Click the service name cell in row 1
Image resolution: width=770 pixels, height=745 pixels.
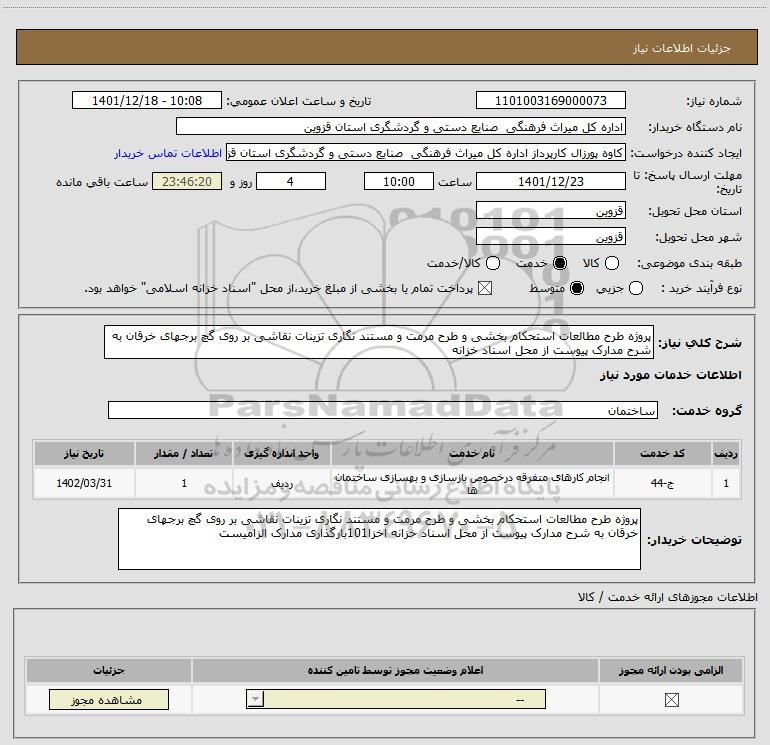pyautogui.click(x=472, y=483)
